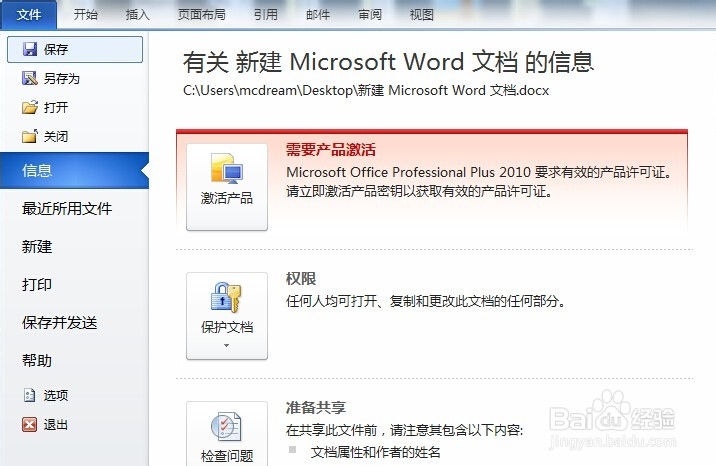Click the Save floppy disk icon

(x=30, y=49)
